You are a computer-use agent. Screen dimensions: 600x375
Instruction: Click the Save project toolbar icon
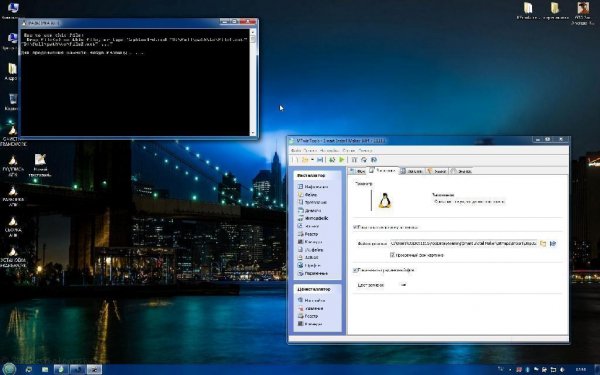(x=320, y=160)
